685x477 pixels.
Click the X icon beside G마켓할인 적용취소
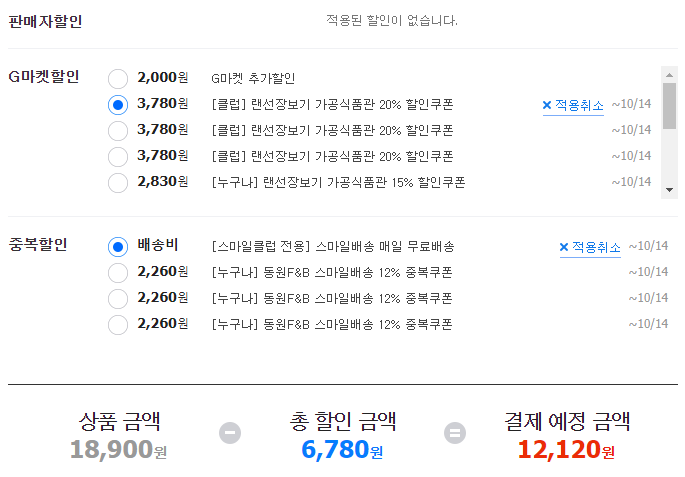[547, 105]
